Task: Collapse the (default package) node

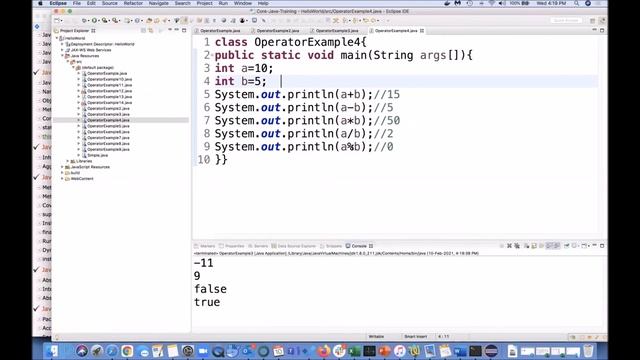Action: click(73, 68)
